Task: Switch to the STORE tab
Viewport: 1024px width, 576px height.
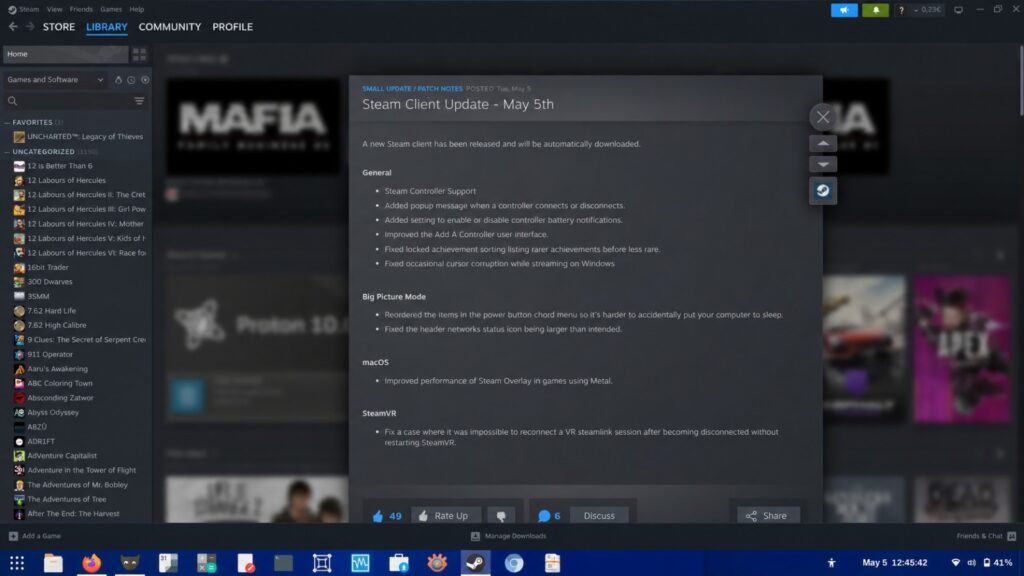Action: 59,27
